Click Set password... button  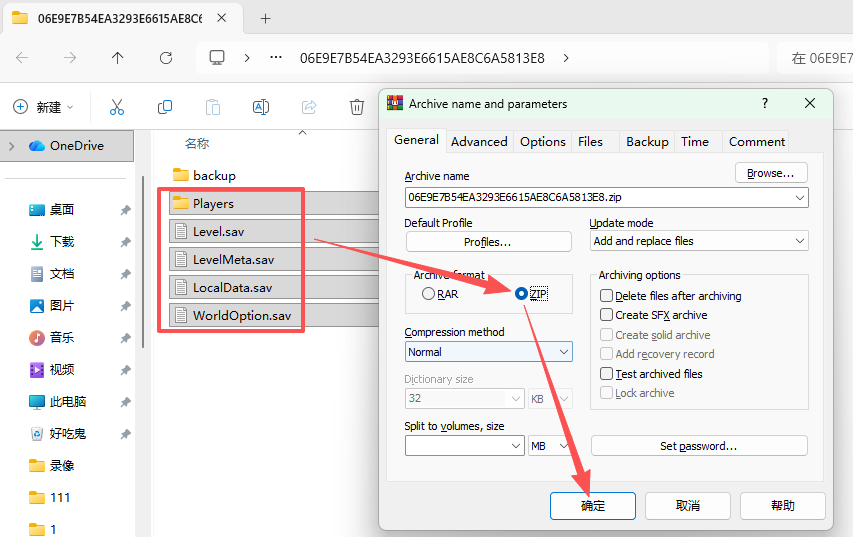pos(699,446)
